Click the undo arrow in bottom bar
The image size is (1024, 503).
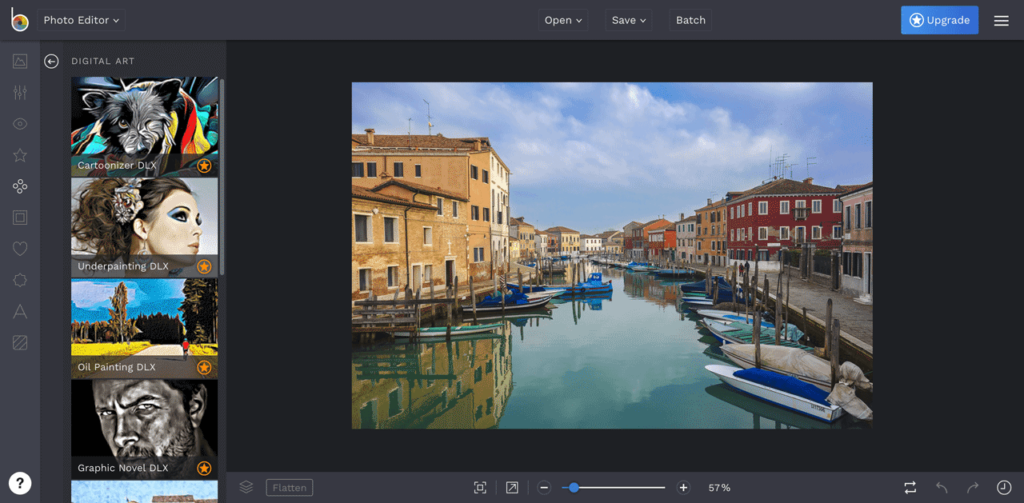coord(941,487)
